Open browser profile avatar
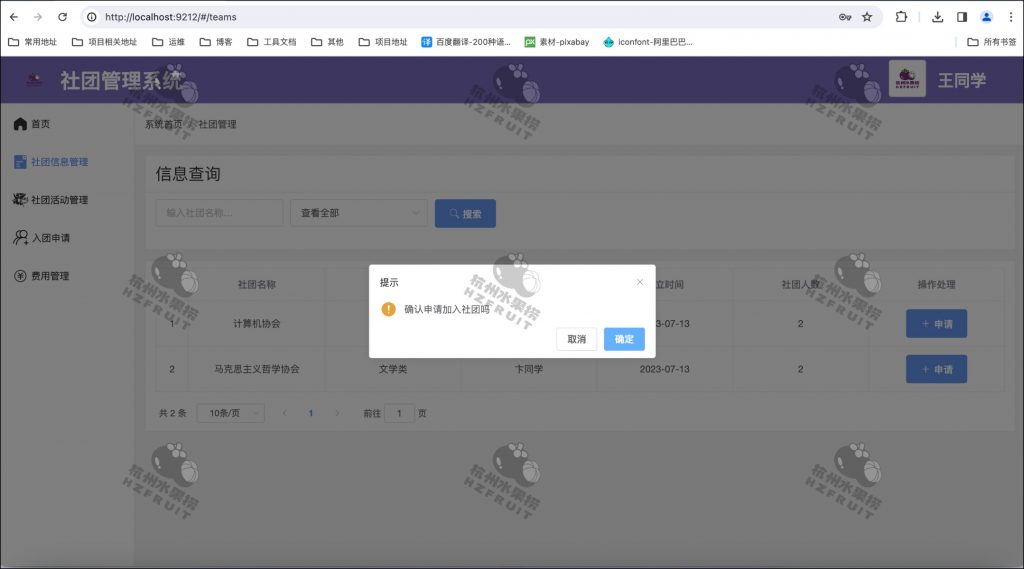1024x569 pixels. tap(986, 17)
